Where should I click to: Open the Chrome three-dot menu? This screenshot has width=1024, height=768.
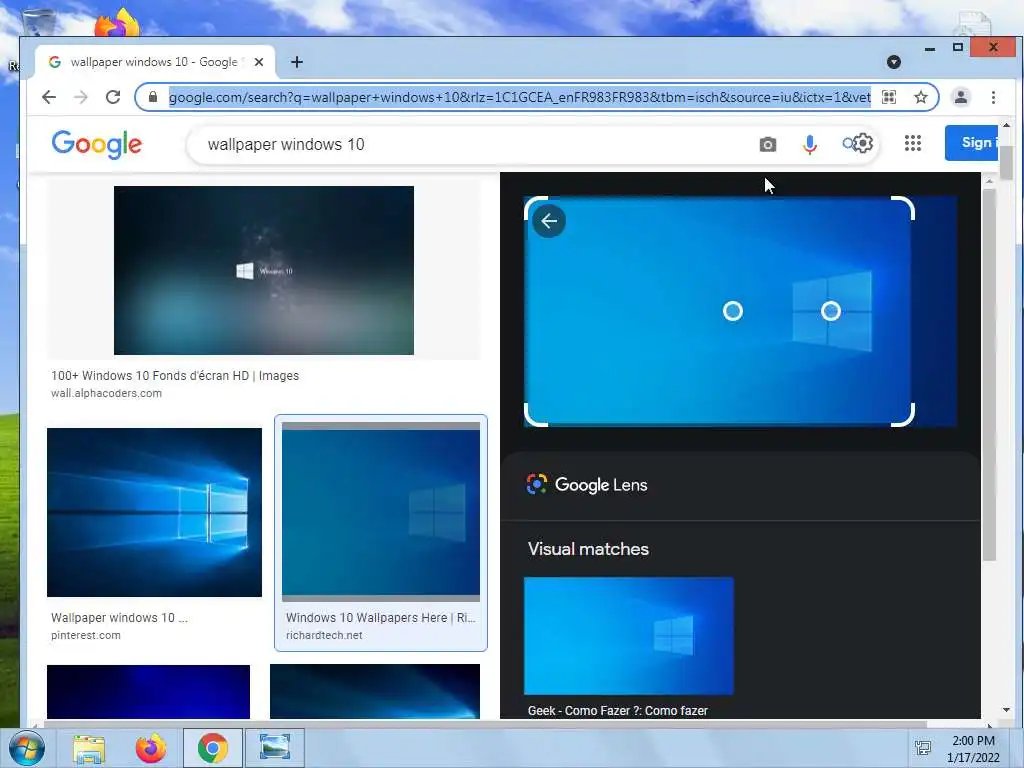[993, 97]
